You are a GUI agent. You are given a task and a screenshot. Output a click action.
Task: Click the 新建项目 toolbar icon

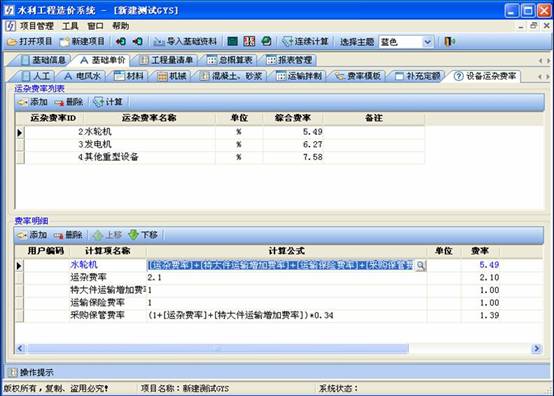click(x=65, y=42)
